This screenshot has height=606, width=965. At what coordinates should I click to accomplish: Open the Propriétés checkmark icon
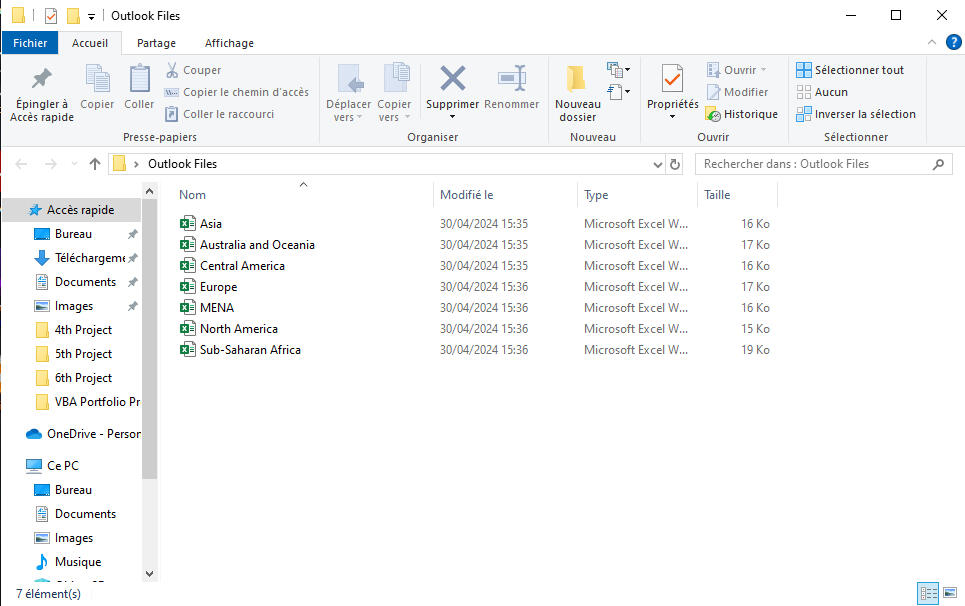672,79
